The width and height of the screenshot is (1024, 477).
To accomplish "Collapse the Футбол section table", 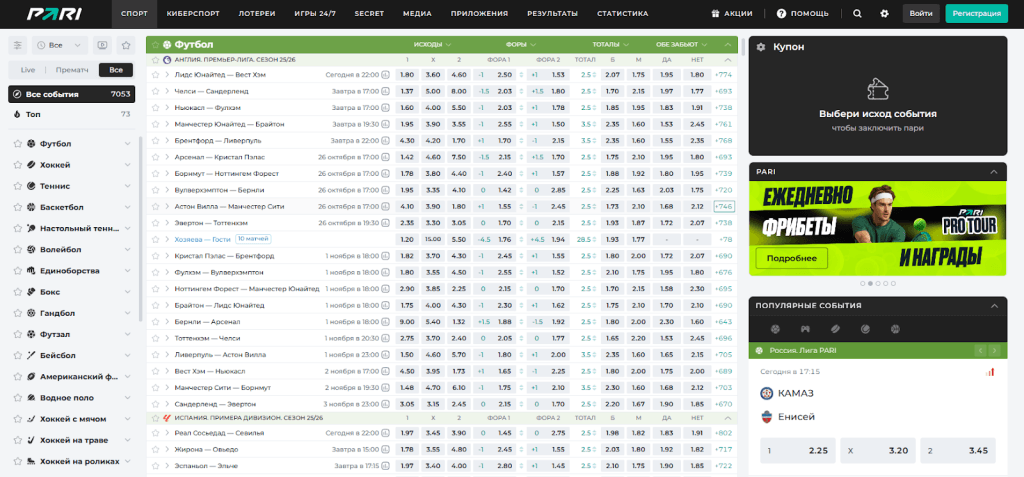I will (728, 45).
